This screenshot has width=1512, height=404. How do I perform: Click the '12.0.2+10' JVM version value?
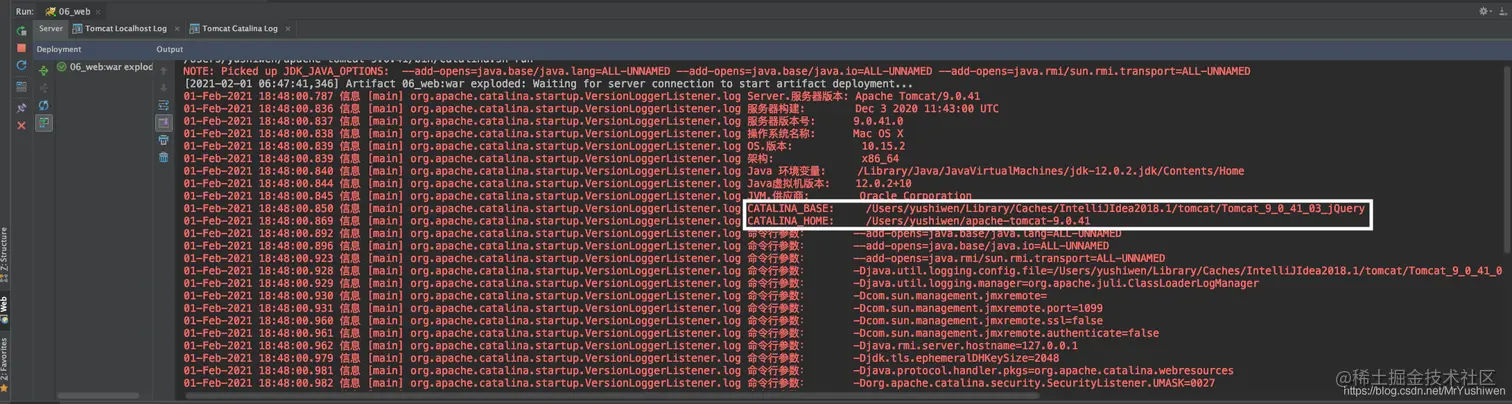[884, 183]
